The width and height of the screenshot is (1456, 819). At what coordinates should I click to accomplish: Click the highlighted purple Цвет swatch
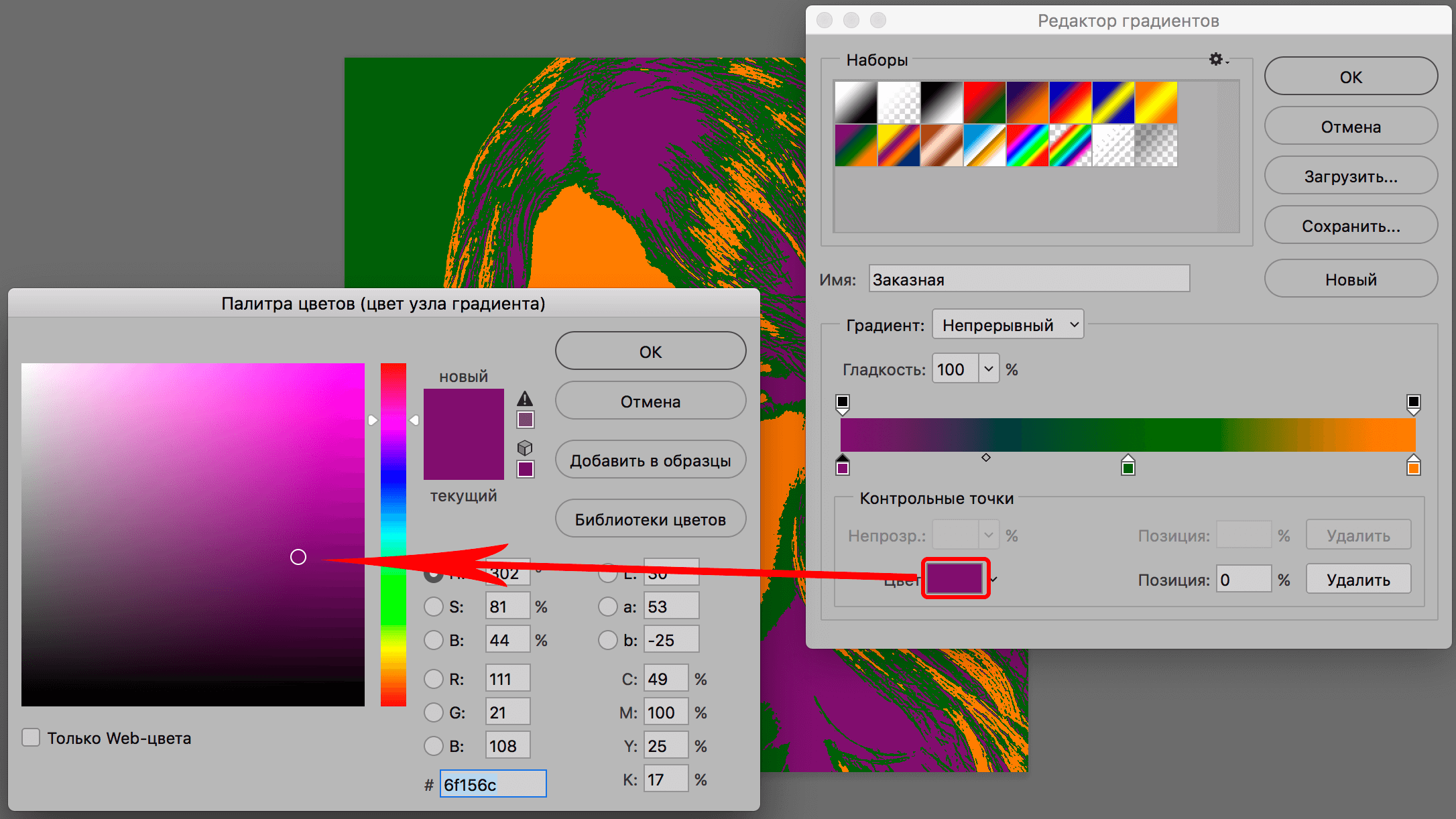[x=955, y=578]
